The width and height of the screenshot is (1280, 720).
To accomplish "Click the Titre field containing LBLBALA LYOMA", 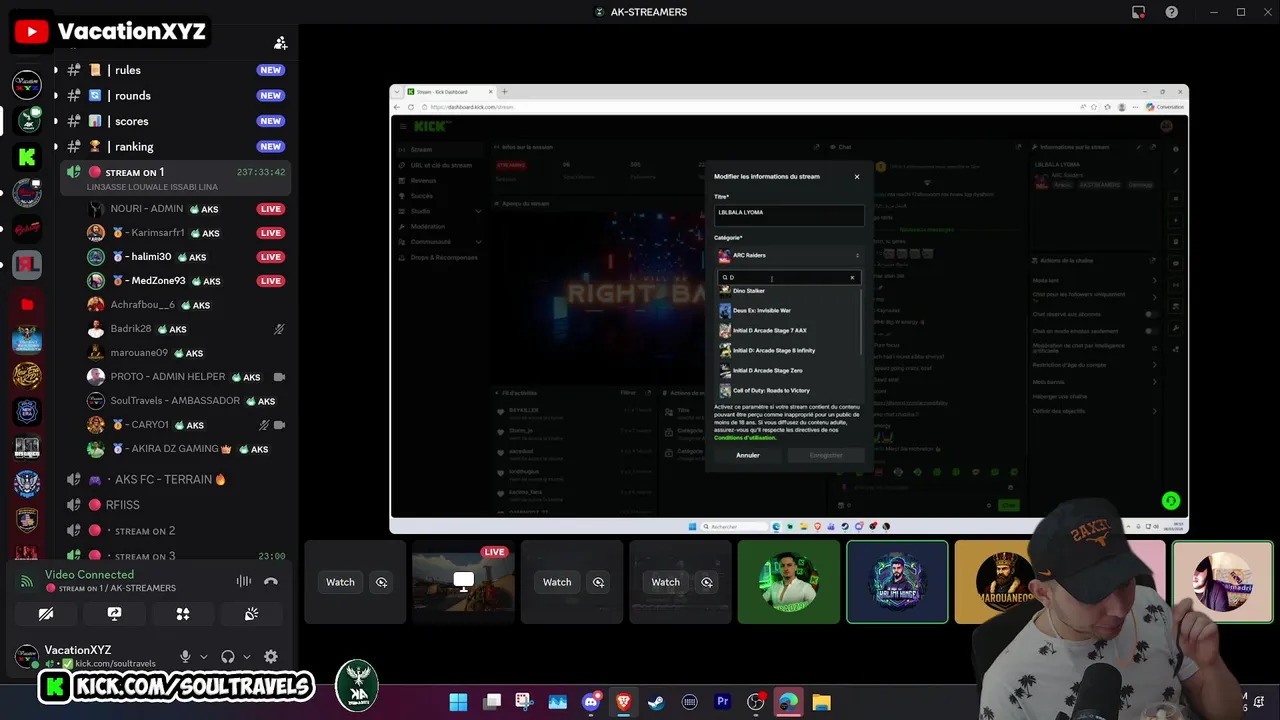I will click(x=789, y=215).
